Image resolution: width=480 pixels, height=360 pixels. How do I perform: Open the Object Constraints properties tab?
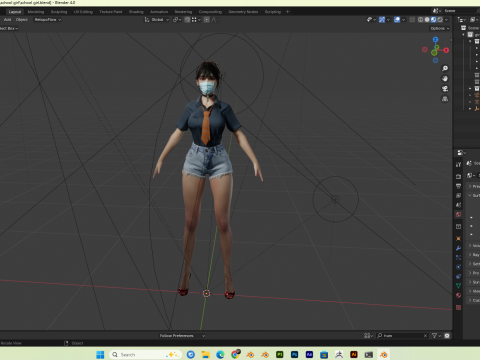click(458, 276)
